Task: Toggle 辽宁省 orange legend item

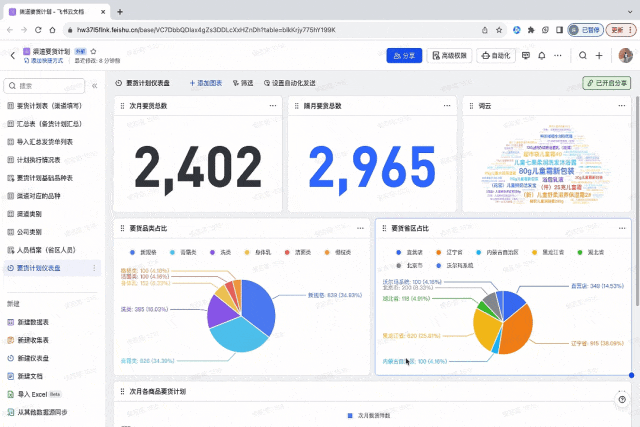Action: [x=449, y=252]
